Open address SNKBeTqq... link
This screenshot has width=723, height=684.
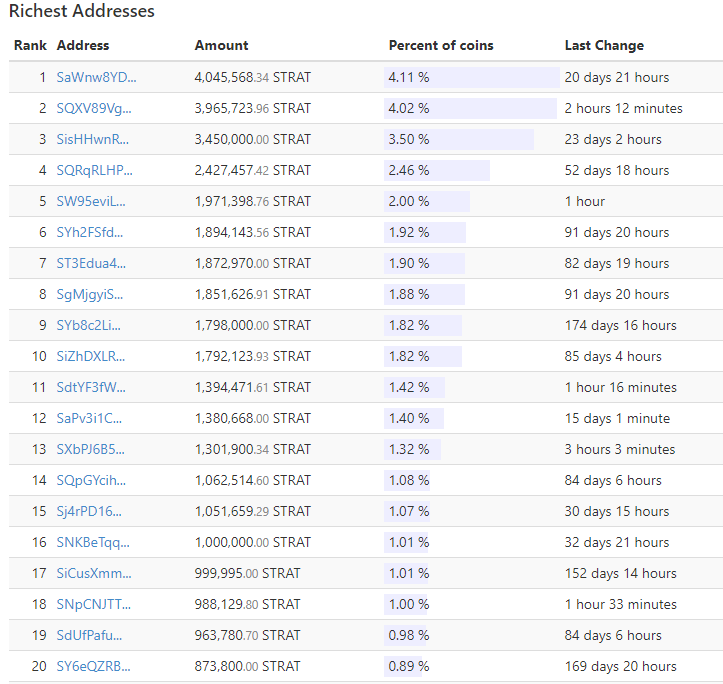tap(93, 542)
